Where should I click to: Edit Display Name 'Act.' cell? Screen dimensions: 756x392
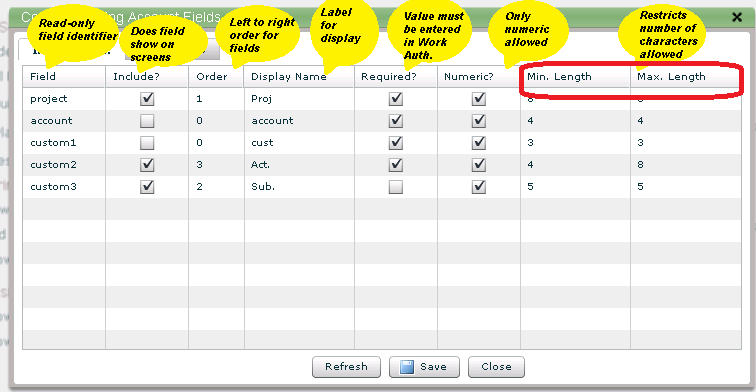[299, 165]
